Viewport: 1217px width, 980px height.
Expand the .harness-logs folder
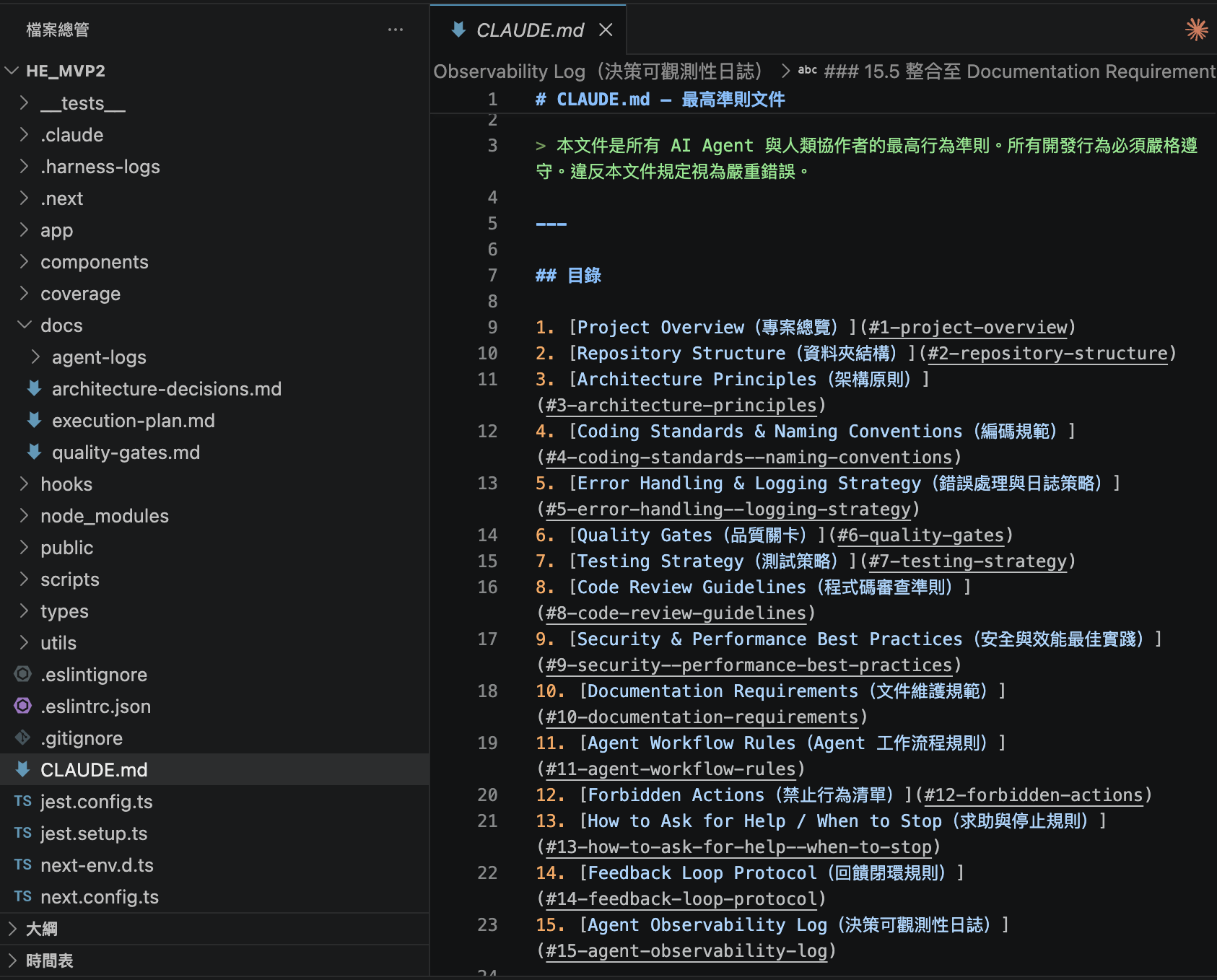click(x=24, y=166)
